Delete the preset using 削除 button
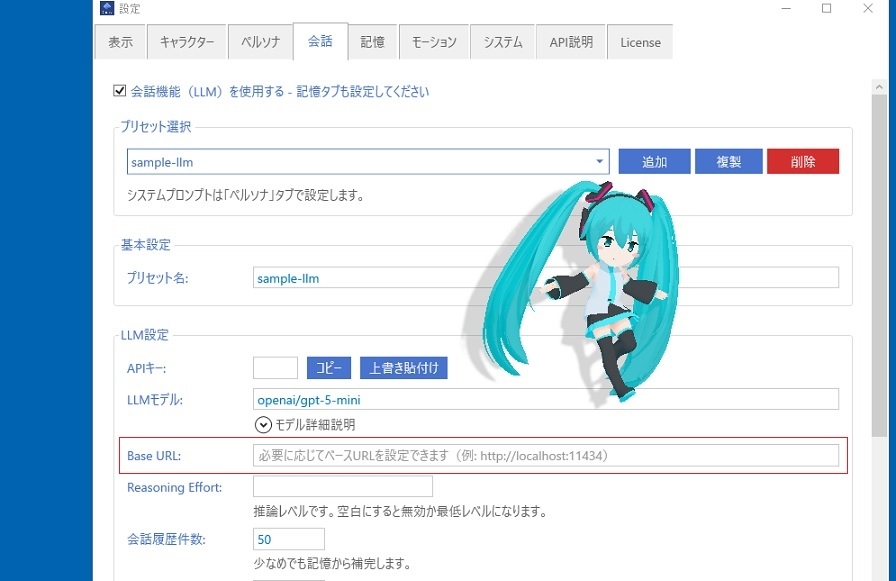The image size is (896, 581). (x=803, y=161)
